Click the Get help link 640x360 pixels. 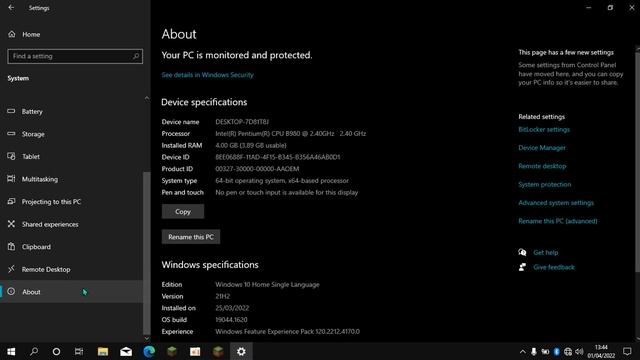point(546,253)
